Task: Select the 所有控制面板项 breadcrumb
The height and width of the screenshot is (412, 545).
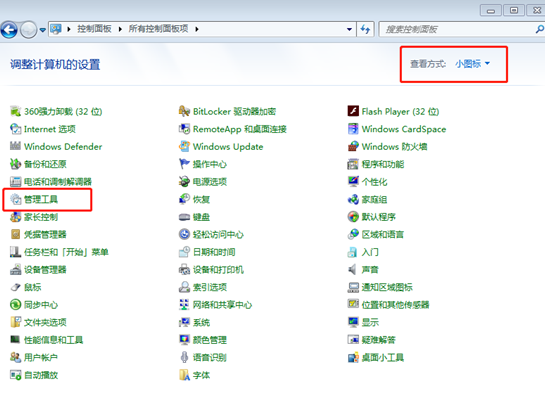Action: pyautogui.click(x=158, y=29)
